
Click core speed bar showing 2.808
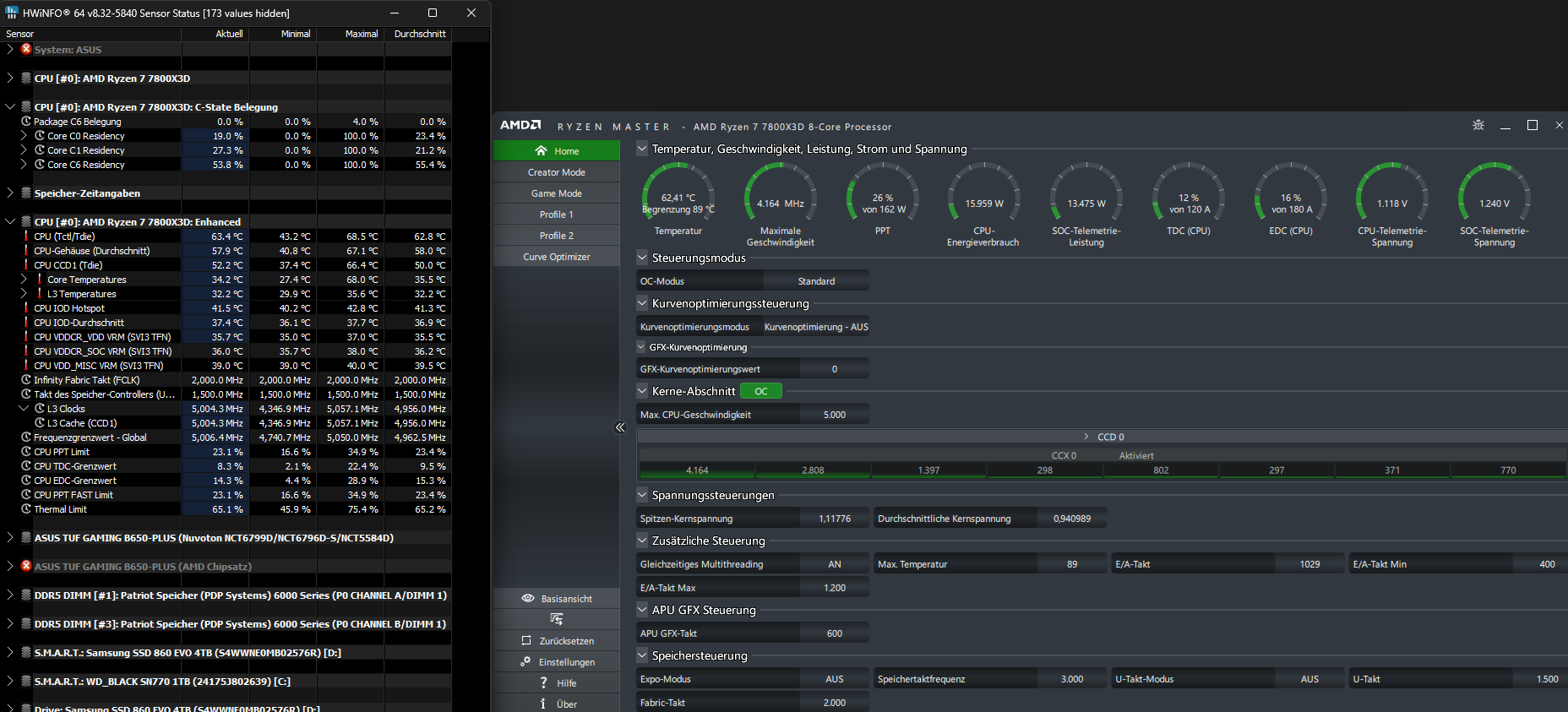click(x=813, y=470)
